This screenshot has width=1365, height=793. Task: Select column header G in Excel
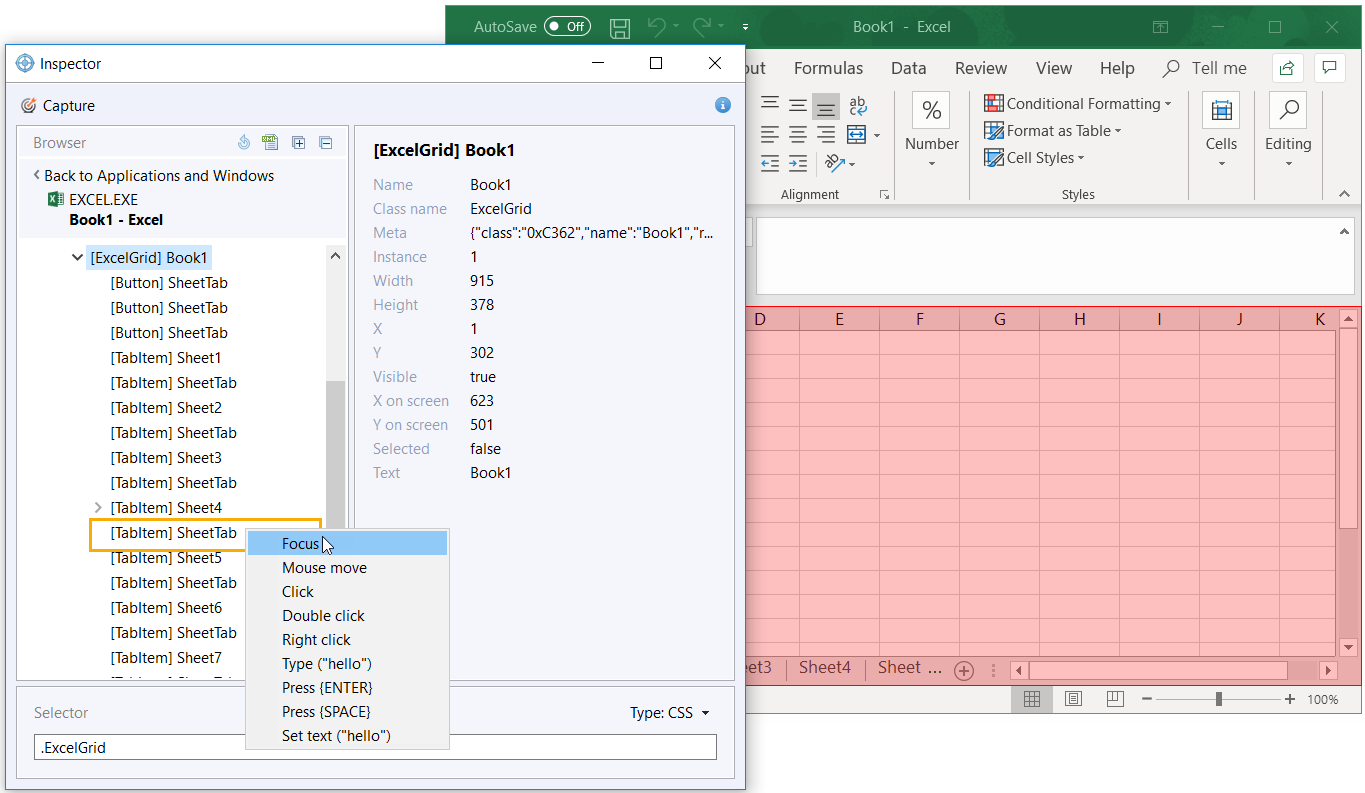[x=1000, y=319]
